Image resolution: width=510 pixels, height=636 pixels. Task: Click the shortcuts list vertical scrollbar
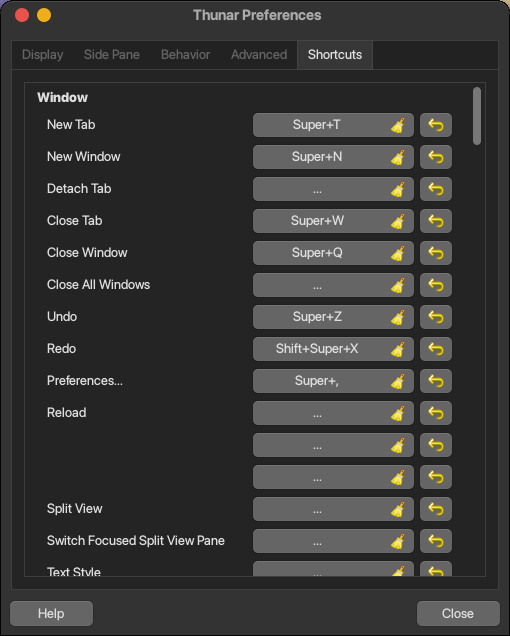[x=477, y=116]
